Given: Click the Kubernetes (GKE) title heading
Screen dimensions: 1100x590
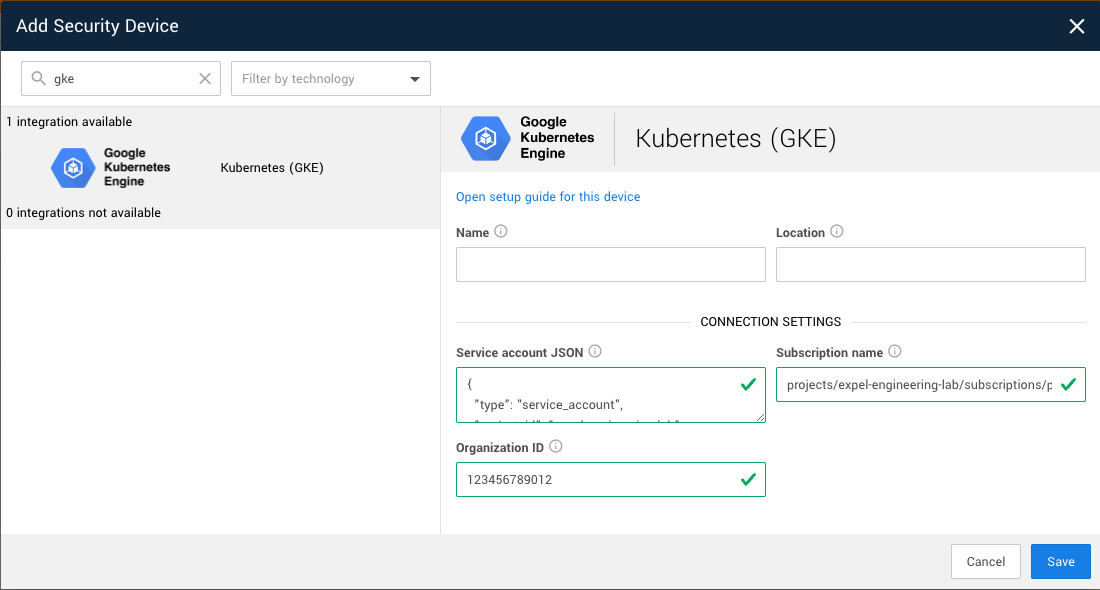Looking at the screenshot, I should tap(736, 139).
